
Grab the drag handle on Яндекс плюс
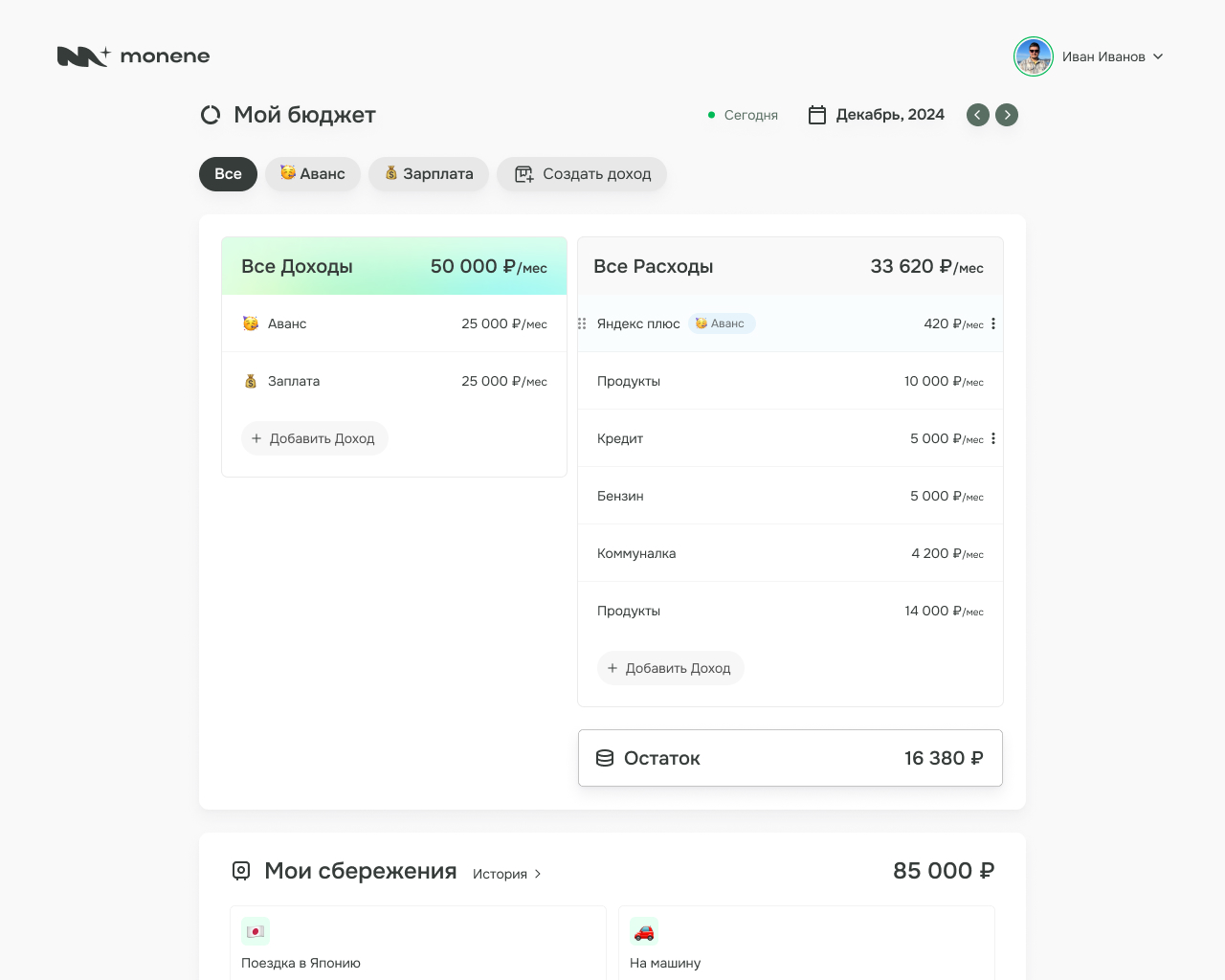(x=582, y=323)
